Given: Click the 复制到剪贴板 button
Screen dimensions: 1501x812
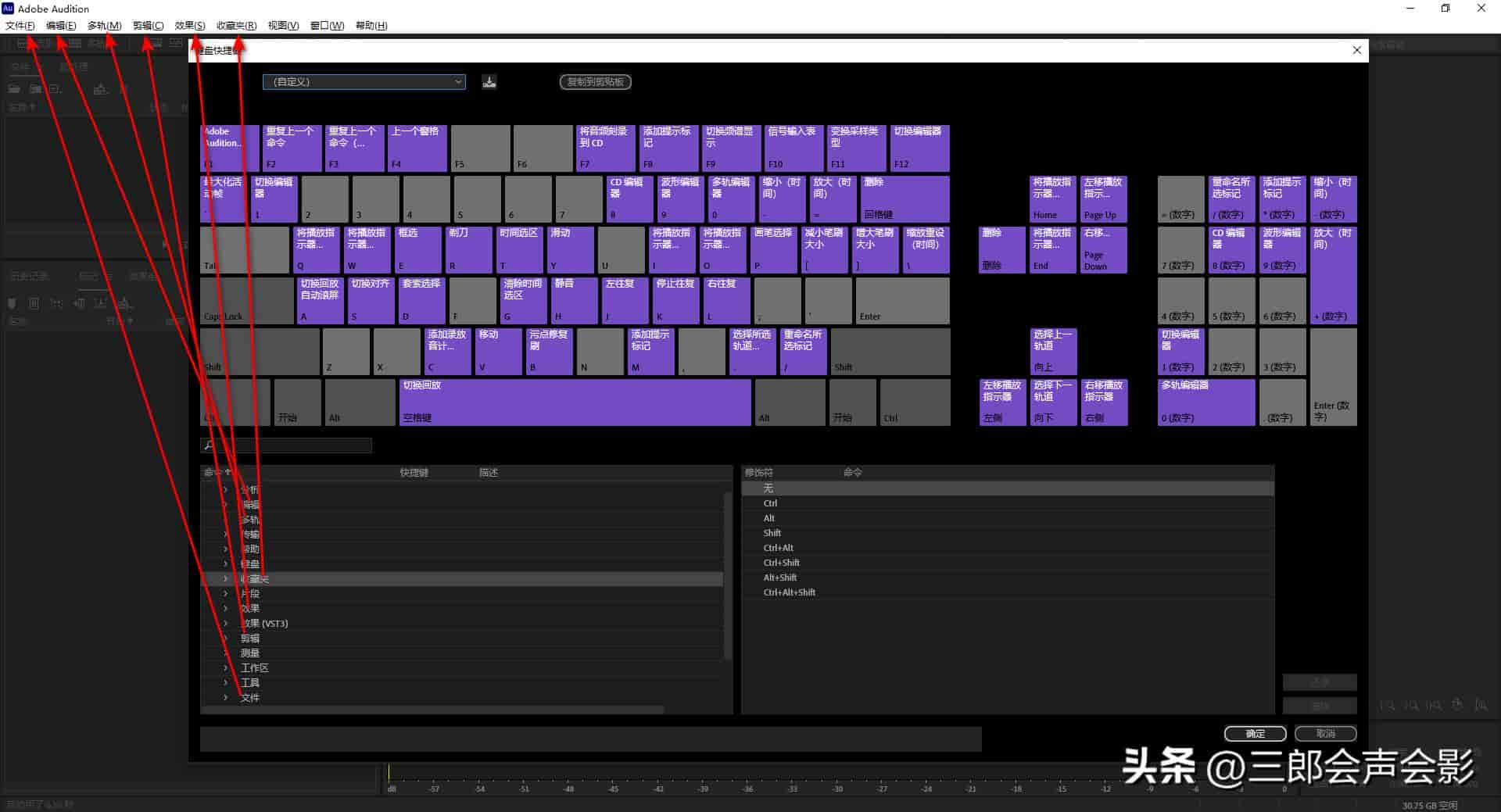Looking at the screenshot, I should (596, 81).
